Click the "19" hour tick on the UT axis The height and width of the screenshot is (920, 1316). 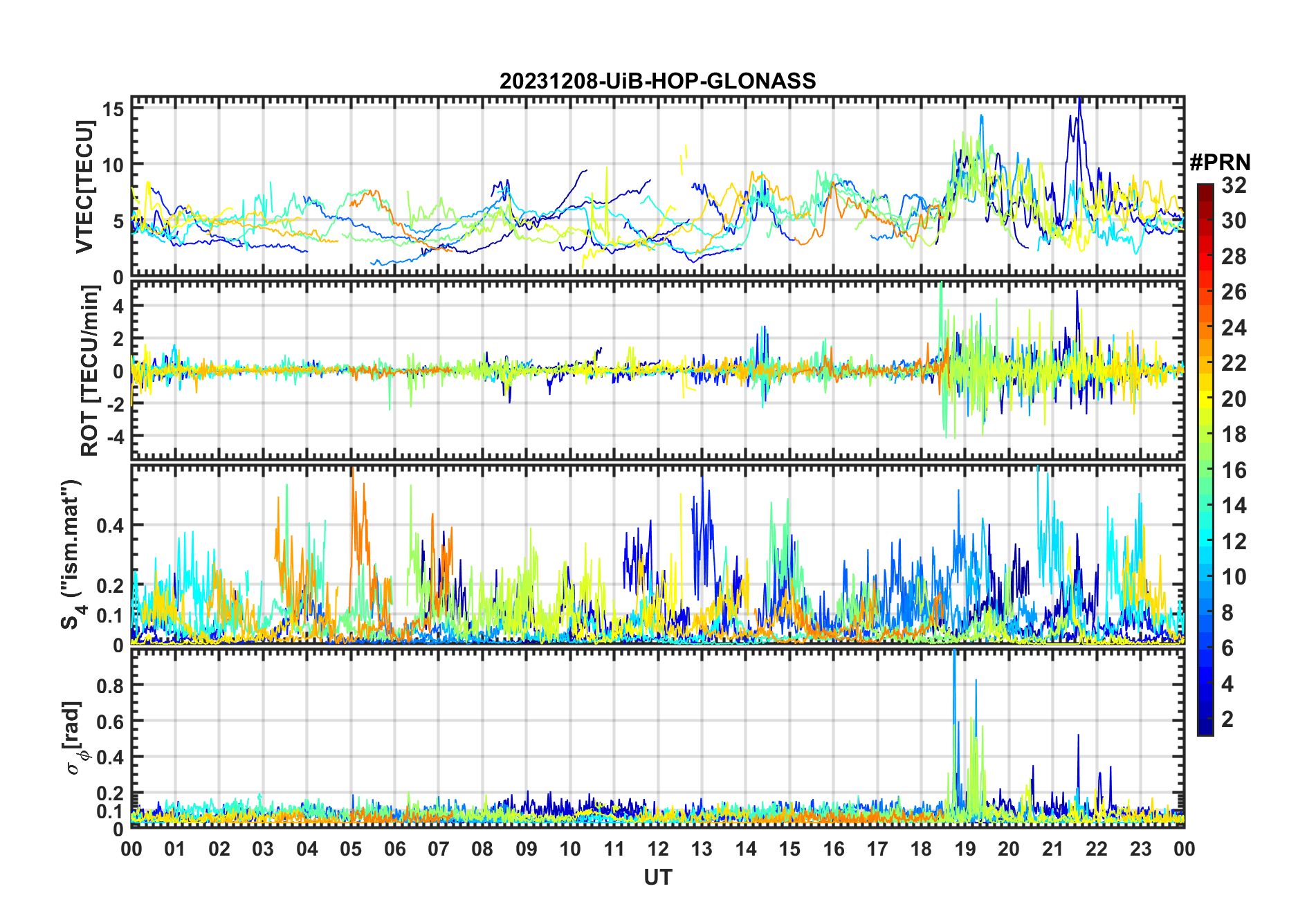pos(965,849)
